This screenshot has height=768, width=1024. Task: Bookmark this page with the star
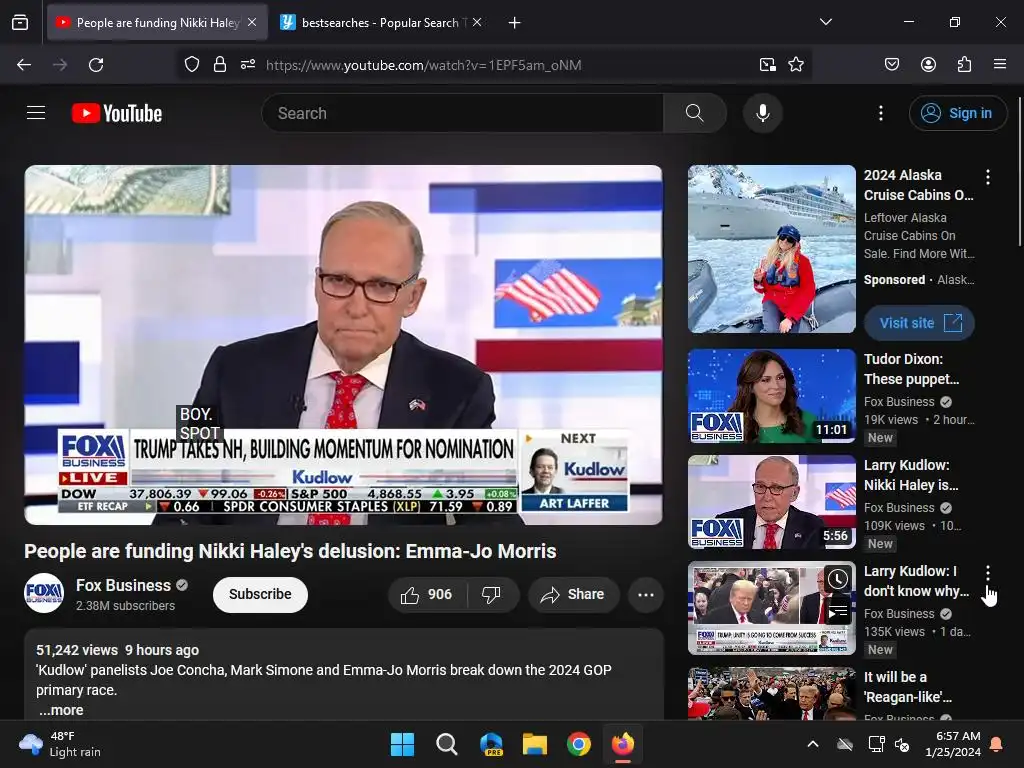[x=796, y=65]
